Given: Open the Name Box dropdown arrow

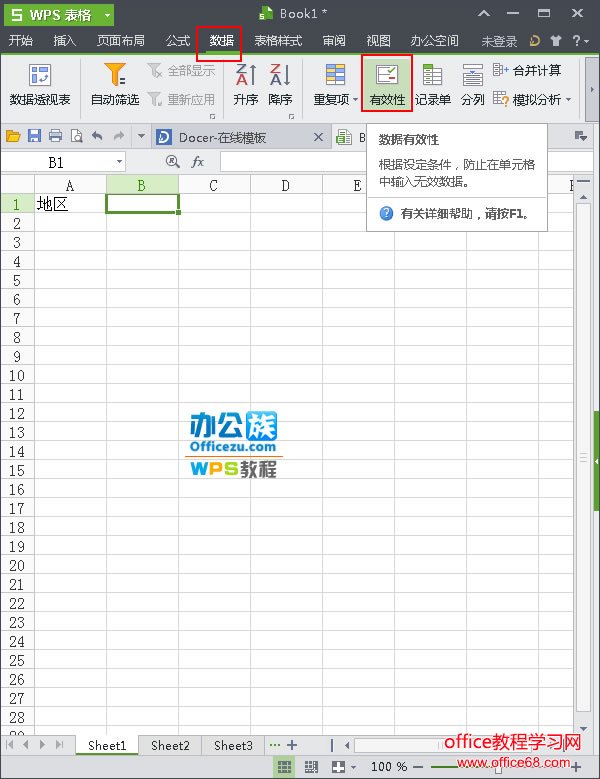Looking at the screenshot, I should [x=119, y=161].
